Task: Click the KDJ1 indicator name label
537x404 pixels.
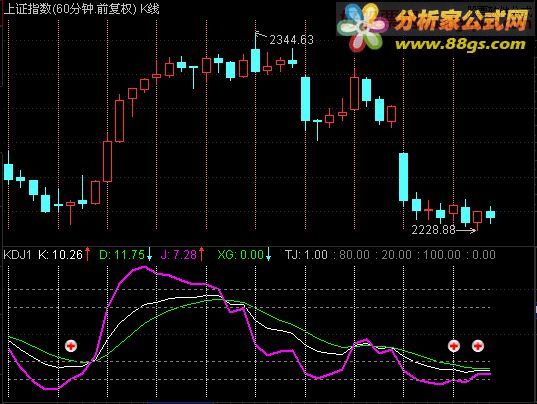Action: [17, 255]
